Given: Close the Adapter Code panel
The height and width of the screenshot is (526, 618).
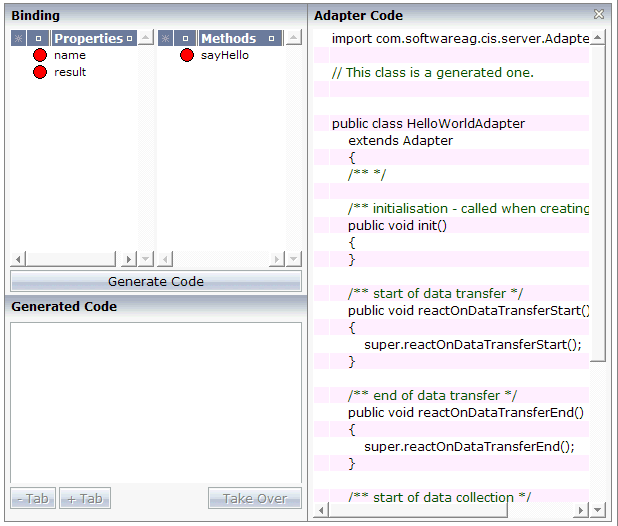Looking at the screenshot, I should tap(599, 15).
